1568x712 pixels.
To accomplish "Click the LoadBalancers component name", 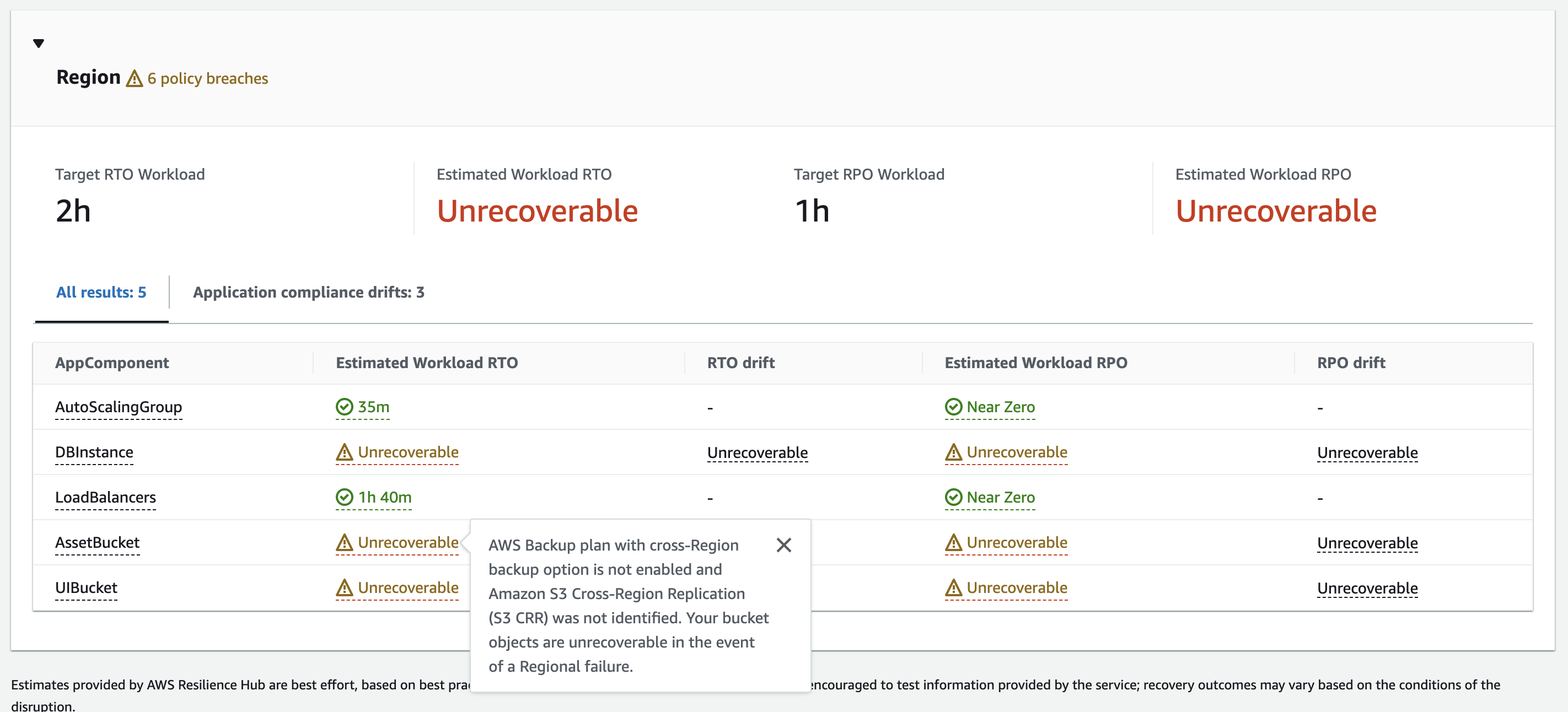I will [x=105, y=497].
